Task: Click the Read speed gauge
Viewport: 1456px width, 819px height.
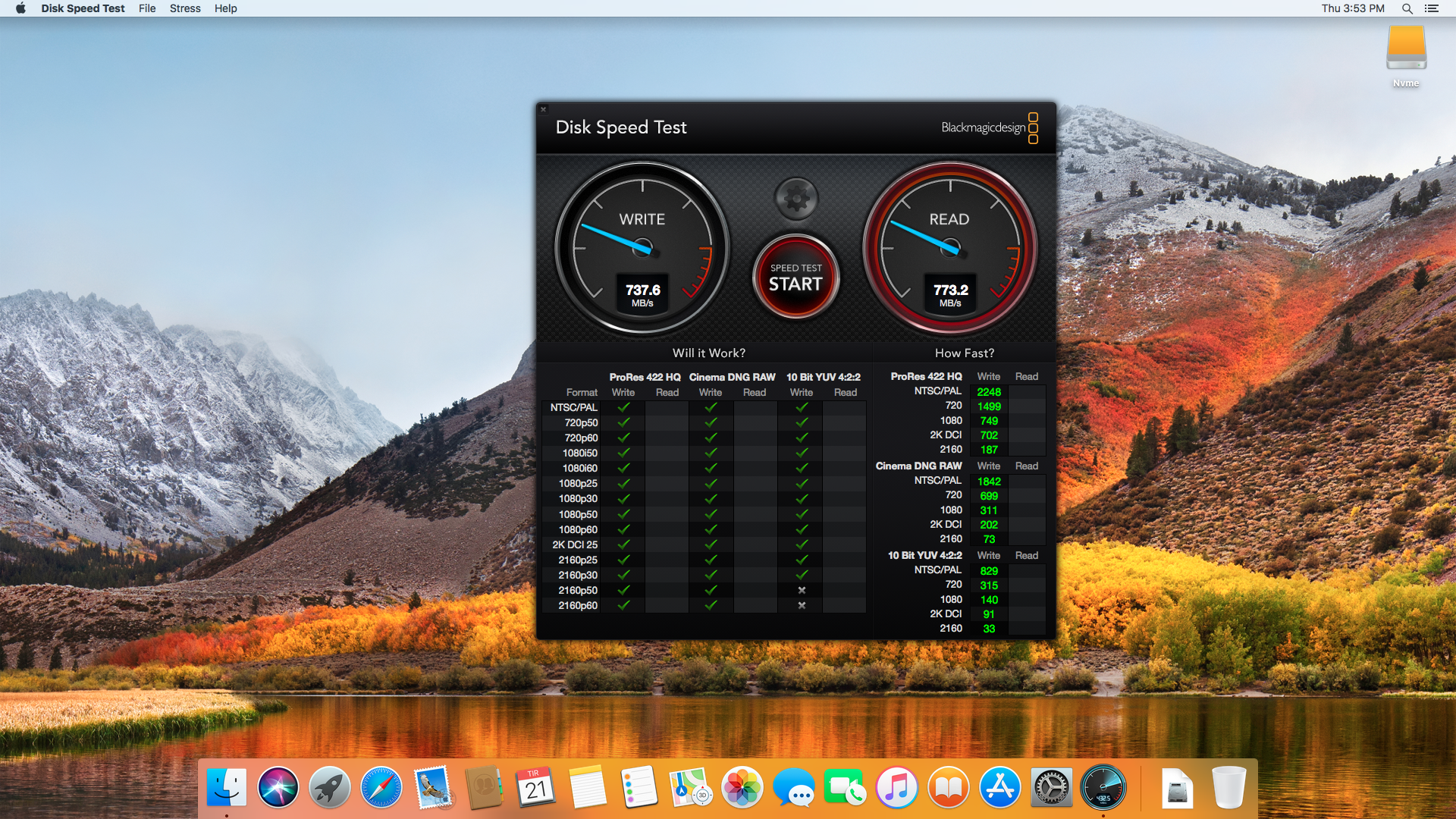Action: pyautogui.click(x=949, y=248)
